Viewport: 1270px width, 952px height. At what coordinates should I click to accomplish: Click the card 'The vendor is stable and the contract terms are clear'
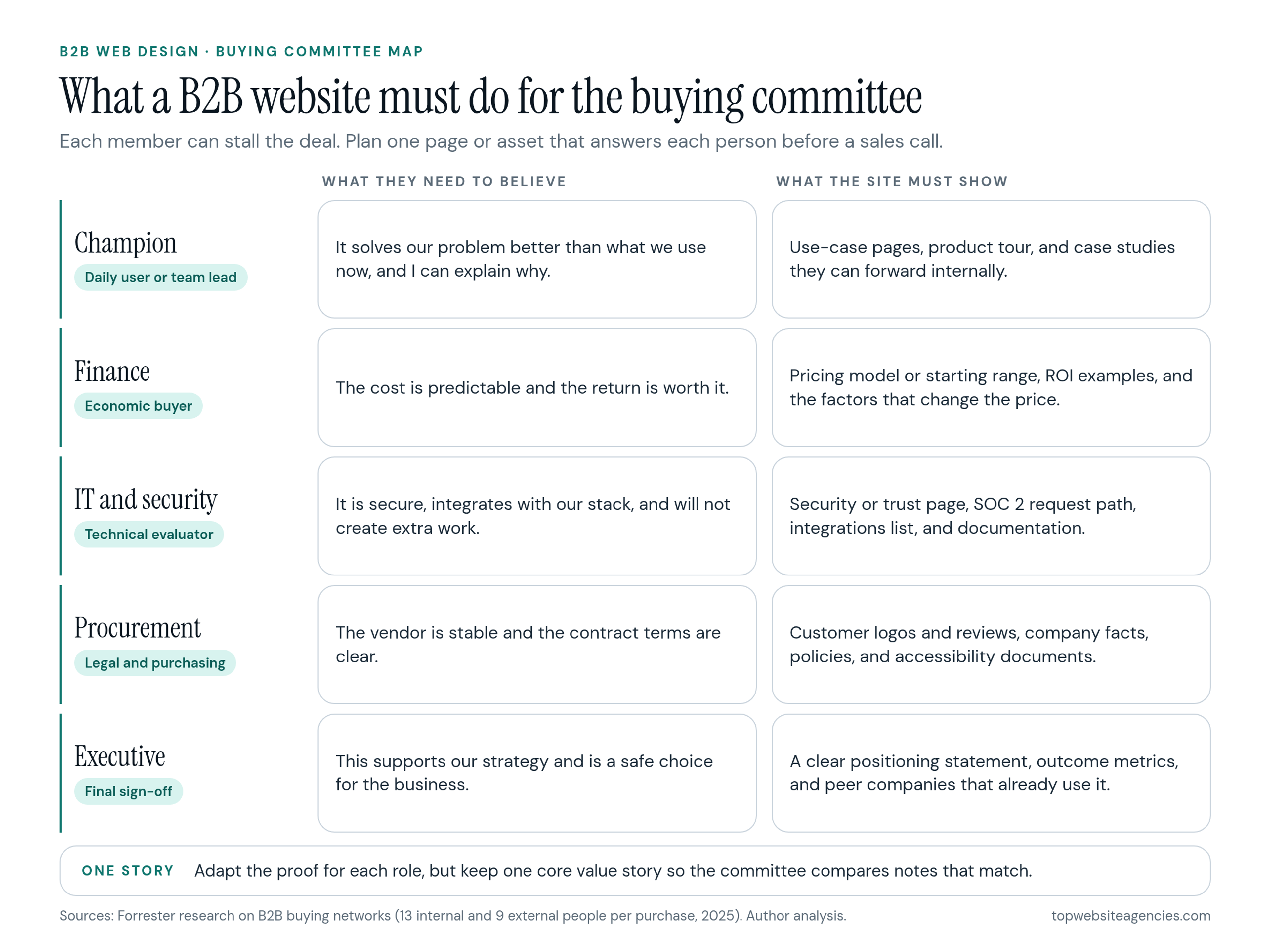coord(537,645)
